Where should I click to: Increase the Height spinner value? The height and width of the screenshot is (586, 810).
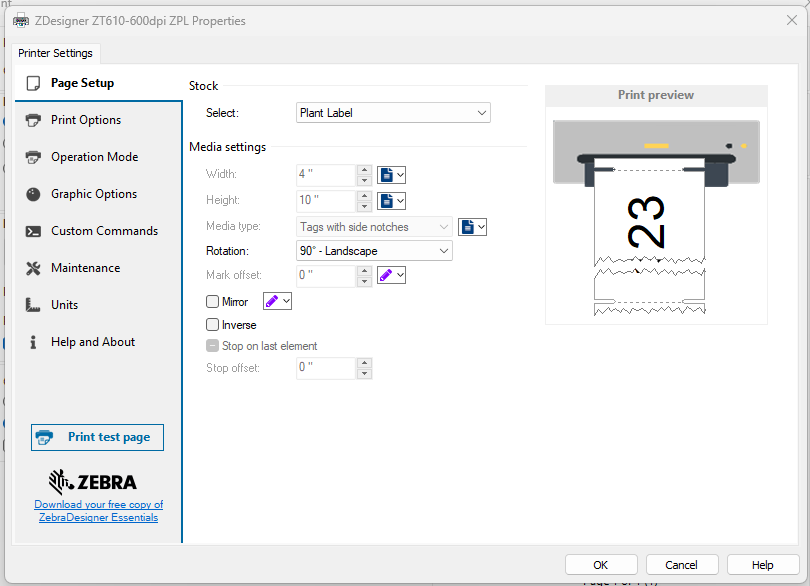coord(365,195)
